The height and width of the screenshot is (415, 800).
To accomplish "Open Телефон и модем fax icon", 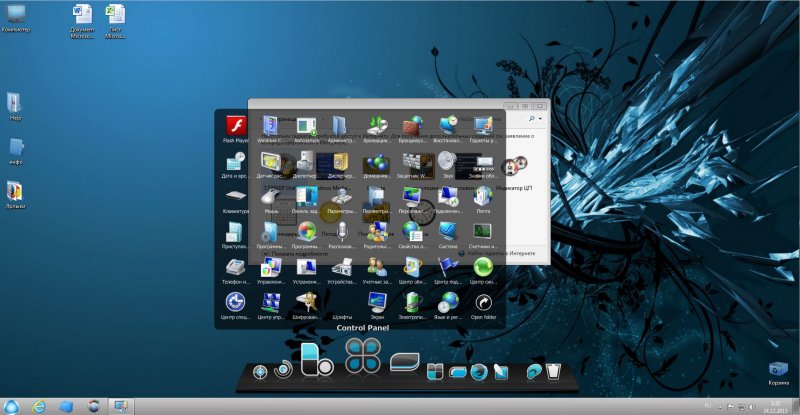I will point(236,267).
